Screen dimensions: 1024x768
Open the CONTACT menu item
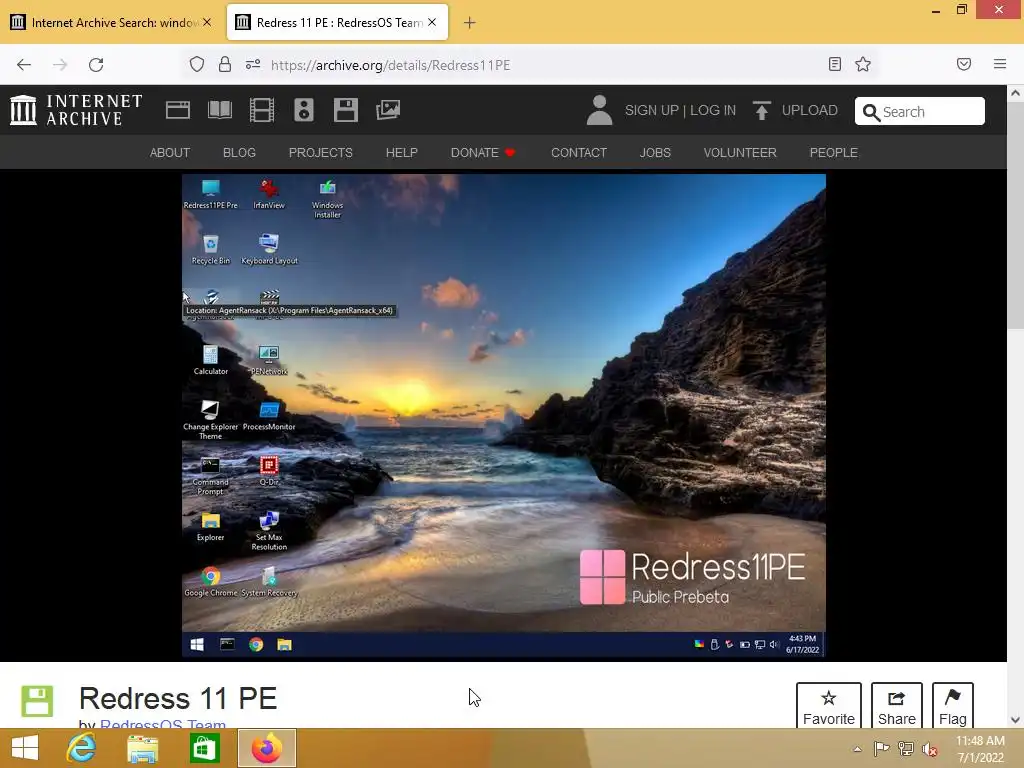pos(579,152)
